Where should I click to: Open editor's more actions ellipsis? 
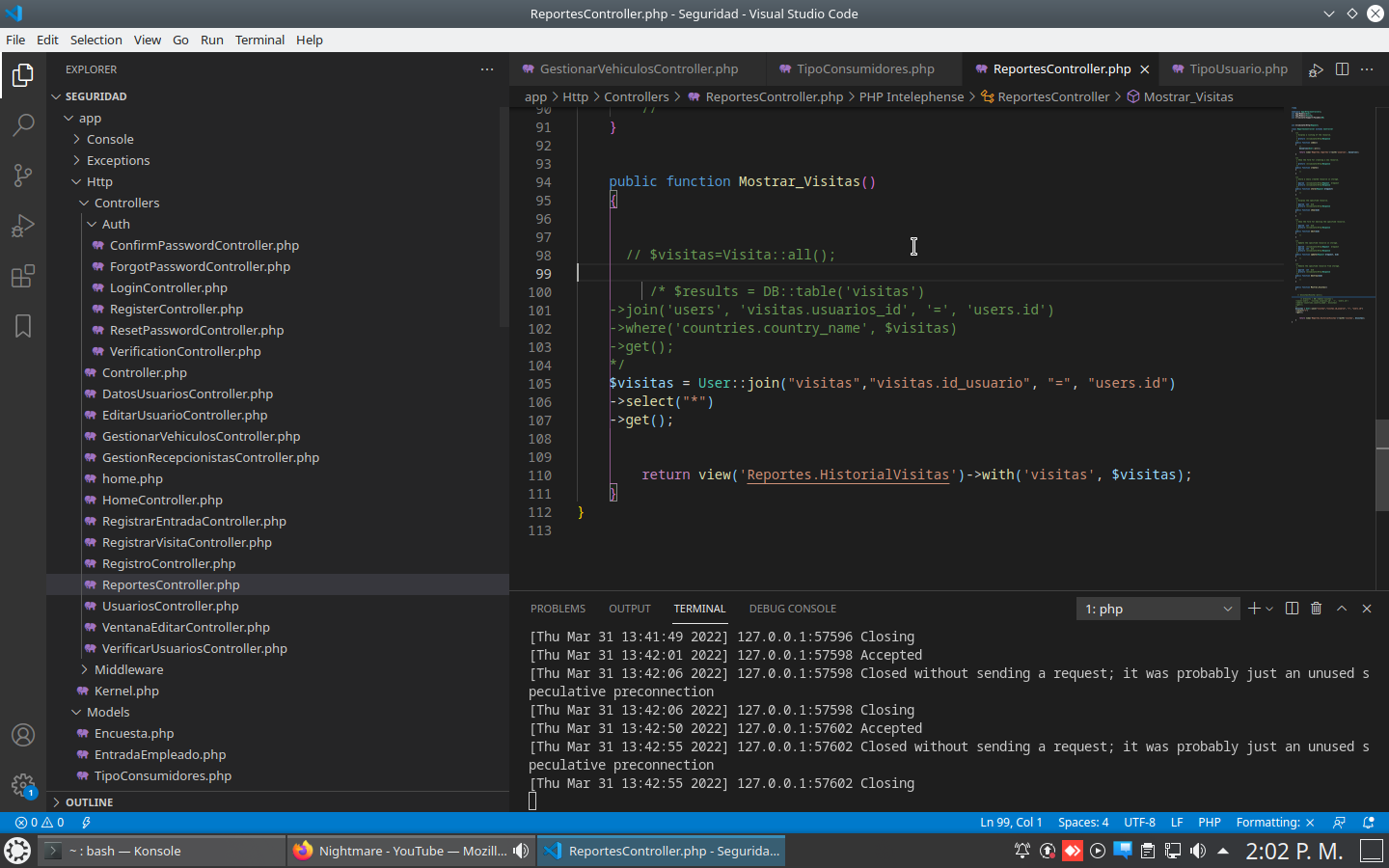click(x=1367, y=69)
